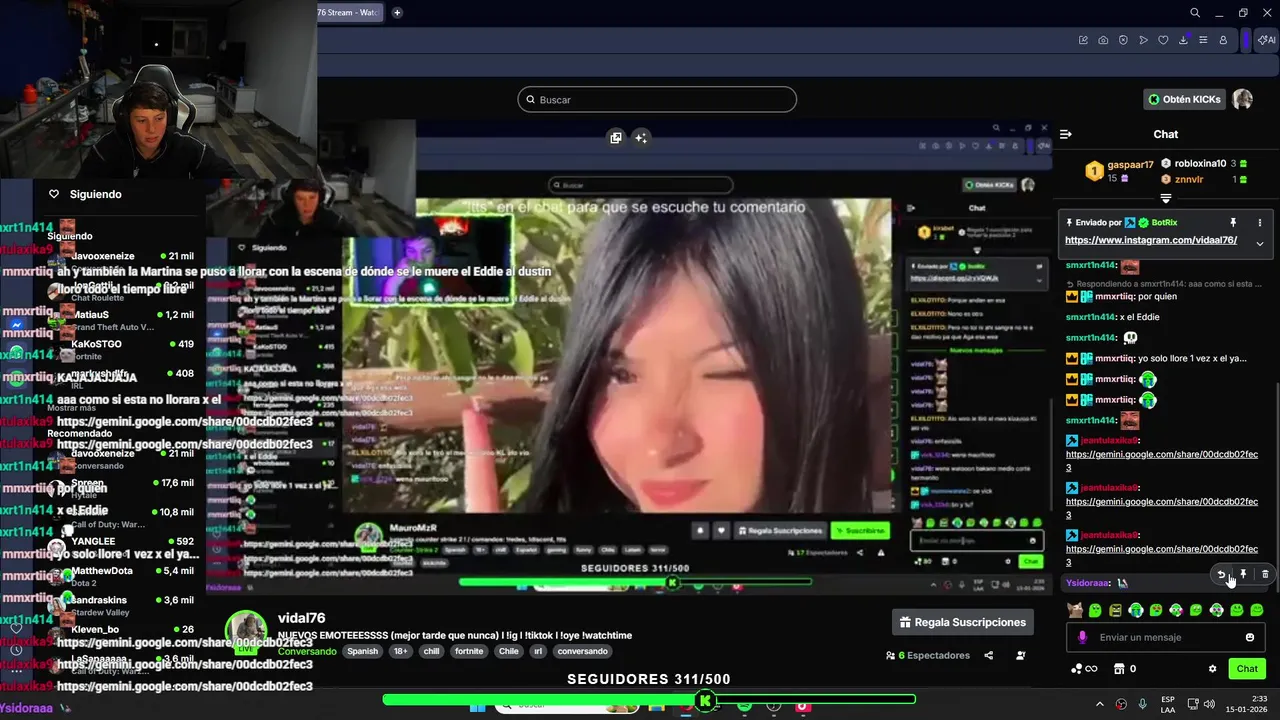This screenshot has height=720, width=1280.
Task: Select the Chile tag
Action: point(510,651)
